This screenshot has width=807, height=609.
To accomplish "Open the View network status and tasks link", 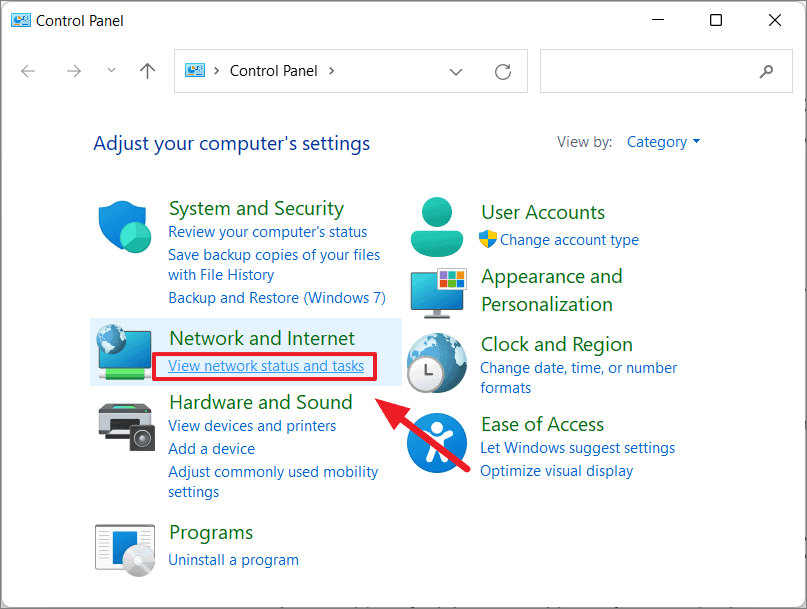I will point(264,366).
